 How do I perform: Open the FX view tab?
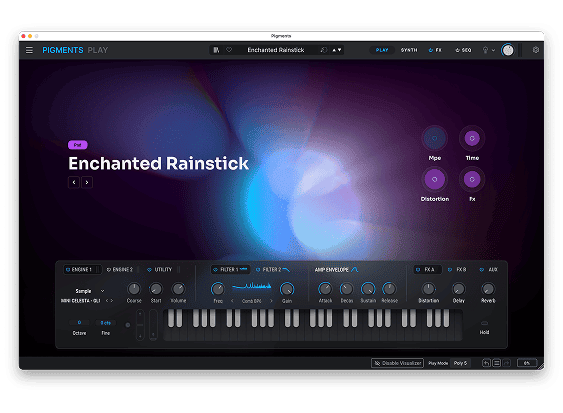coord(438,50)
